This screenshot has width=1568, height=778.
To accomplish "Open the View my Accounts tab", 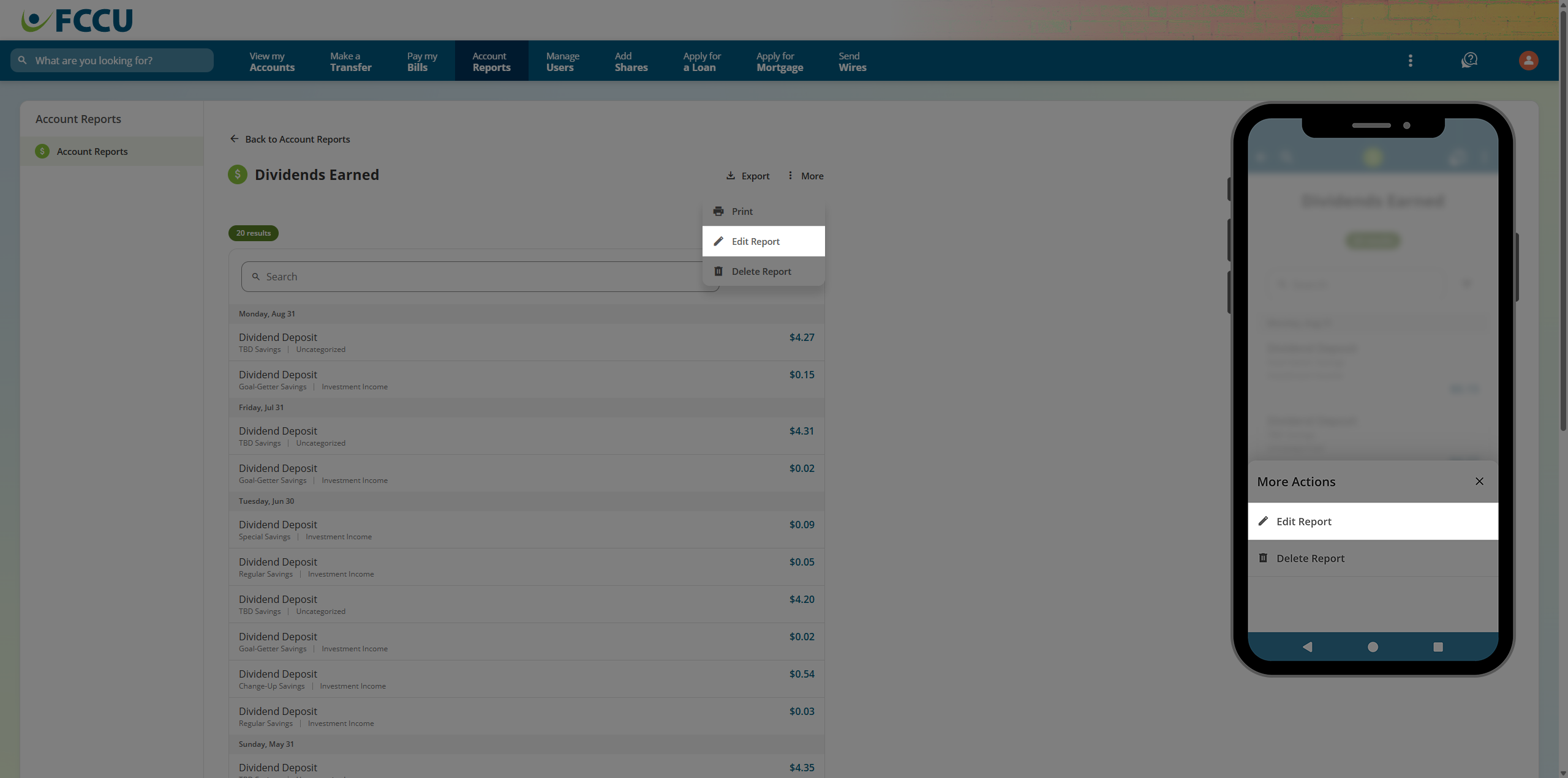I will (272, 61).
